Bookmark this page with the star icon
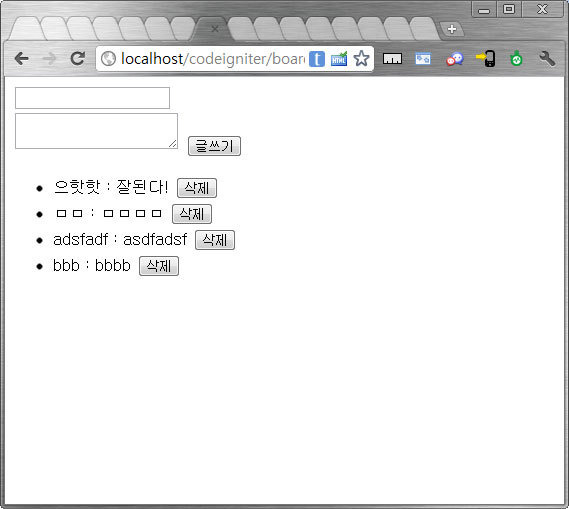Viewport: 569px width, 509px height. pos(361,58)
